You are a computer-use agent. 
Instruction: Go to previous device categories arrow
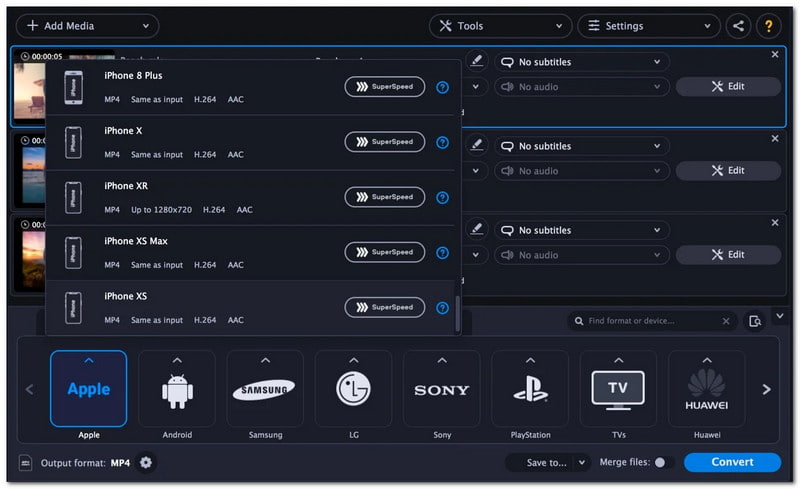(x=30, y=389)
